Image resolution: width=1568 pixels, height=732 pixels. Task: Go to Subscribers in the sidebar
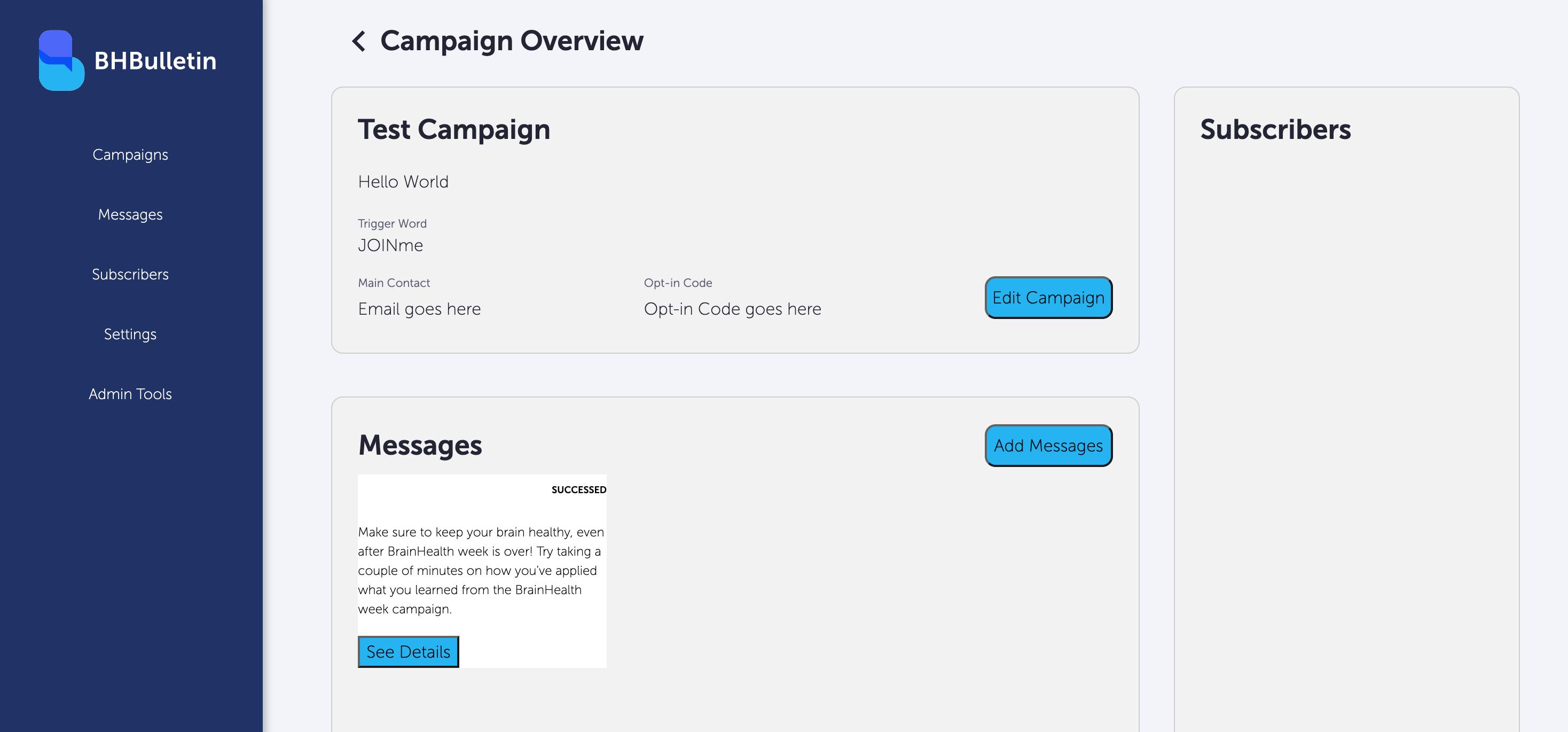point(130,274)
